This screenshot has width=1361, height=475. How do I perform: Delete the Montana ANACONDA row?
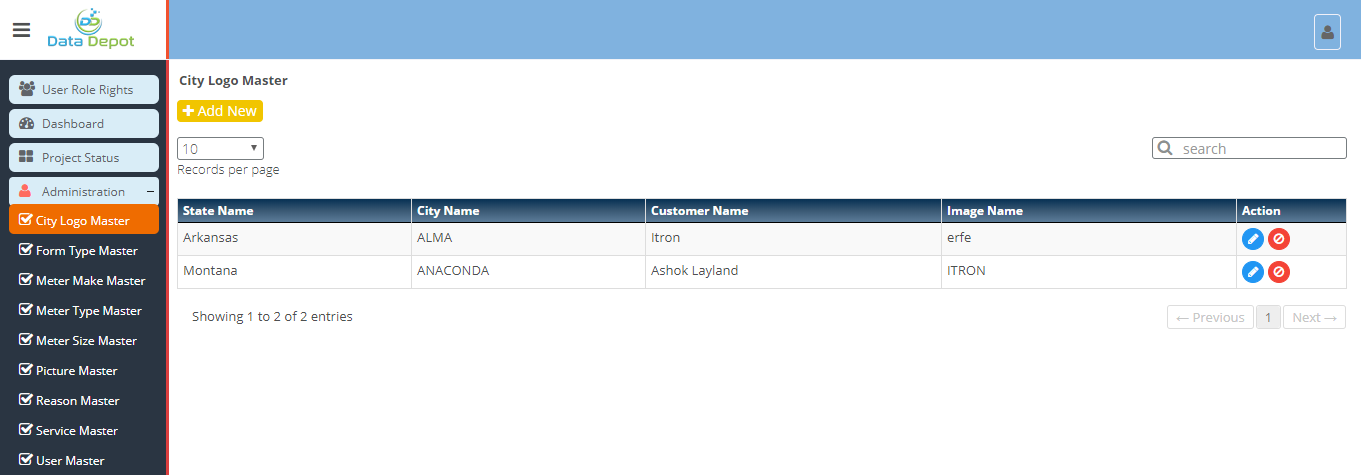point(1279,272)
